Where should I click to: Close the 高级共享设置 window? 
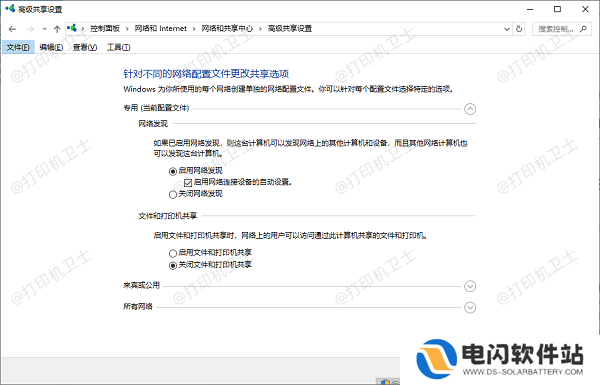585,9
